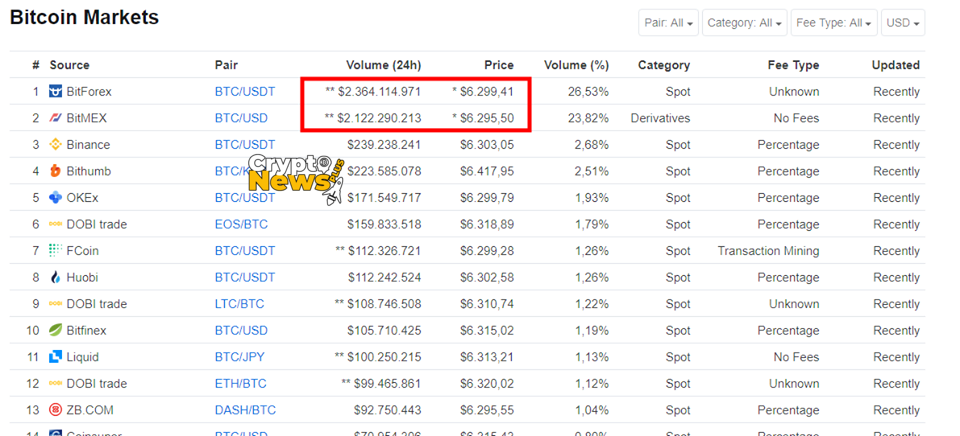Viewport: 960px width, 436px height.
Task: Open BitForex BTC/USDT pair link
Action: coord(245,92)
